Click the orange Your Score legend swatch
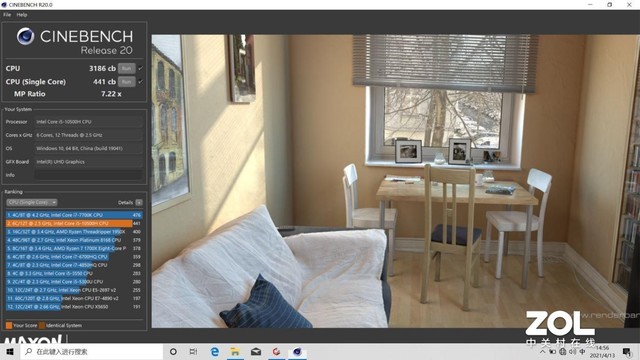Viewport: 640px width, 360px height. coord(9,325)
